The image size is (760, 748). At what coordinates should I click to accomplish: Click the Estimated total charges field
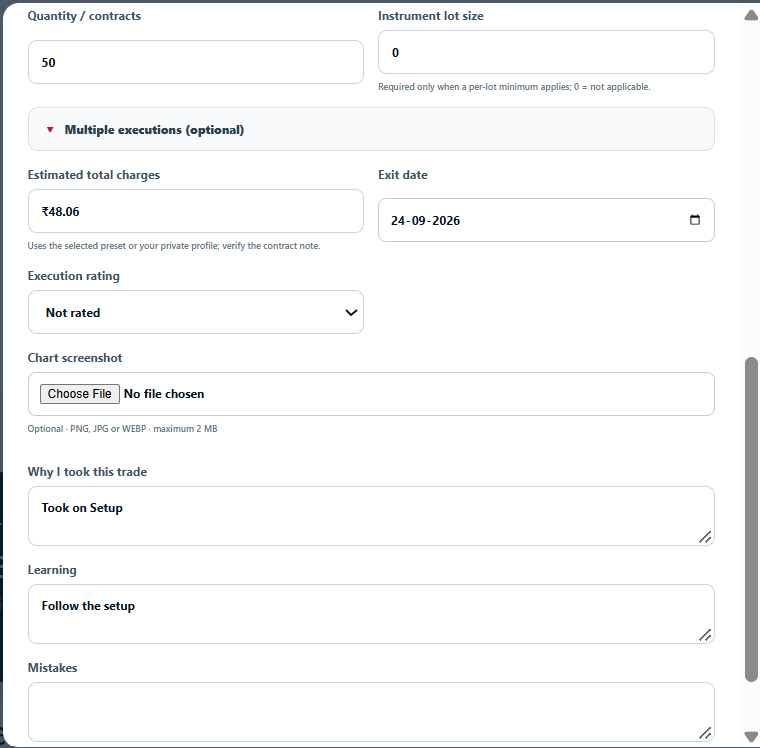coord(196,211)
